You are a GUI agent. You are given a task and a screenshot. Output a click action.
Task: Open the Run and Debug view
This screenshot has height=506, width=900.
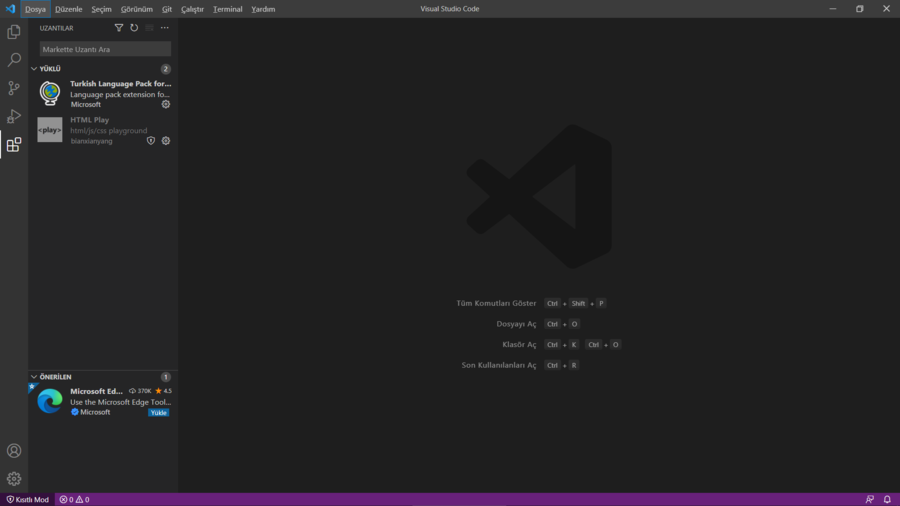[14, 116]
